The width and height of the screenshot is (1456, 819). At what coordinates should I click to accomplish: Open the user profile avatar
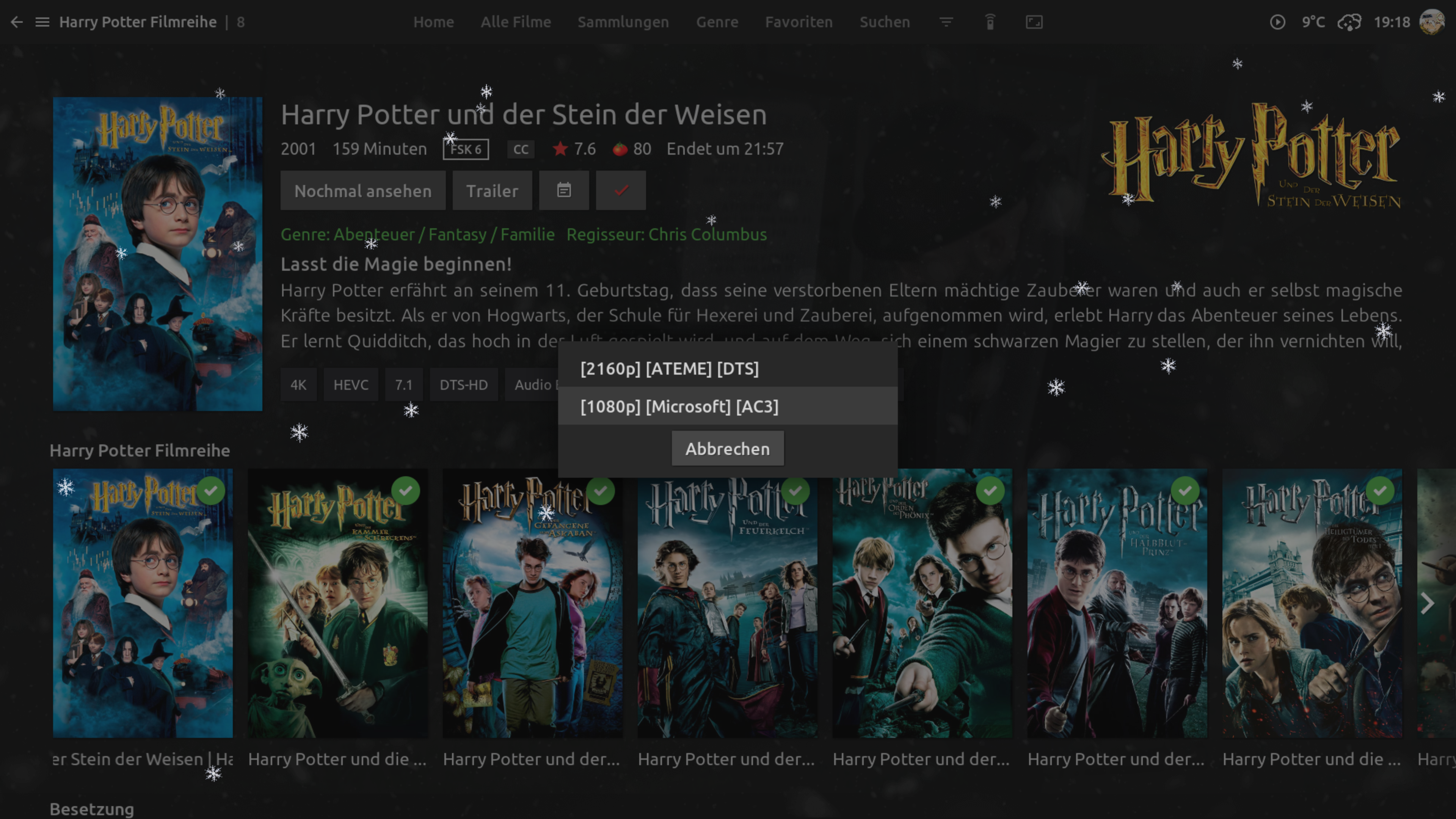pos(1432,22)
